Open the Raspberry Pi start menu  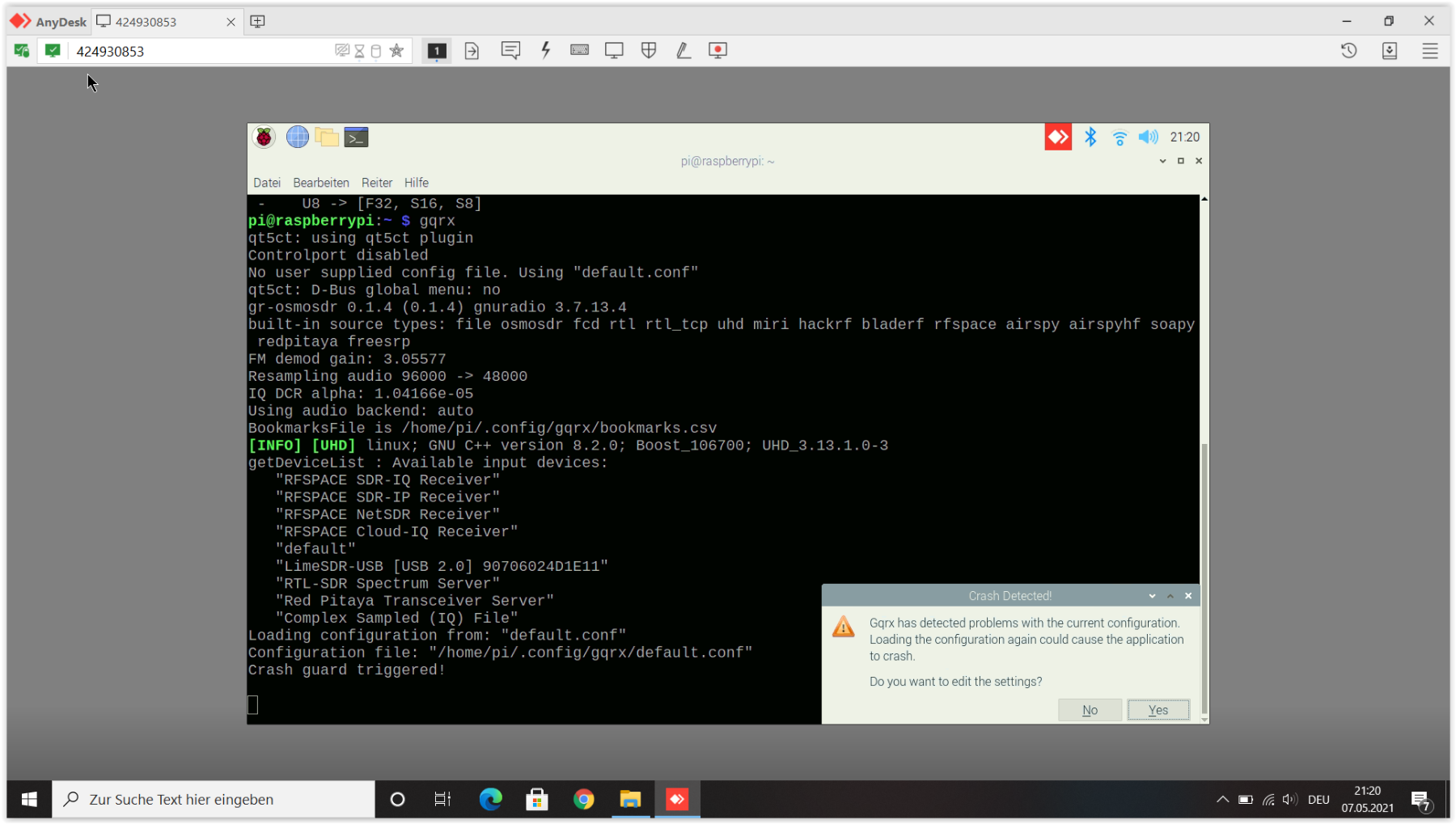pyautogui.click(x=264, y=137)
